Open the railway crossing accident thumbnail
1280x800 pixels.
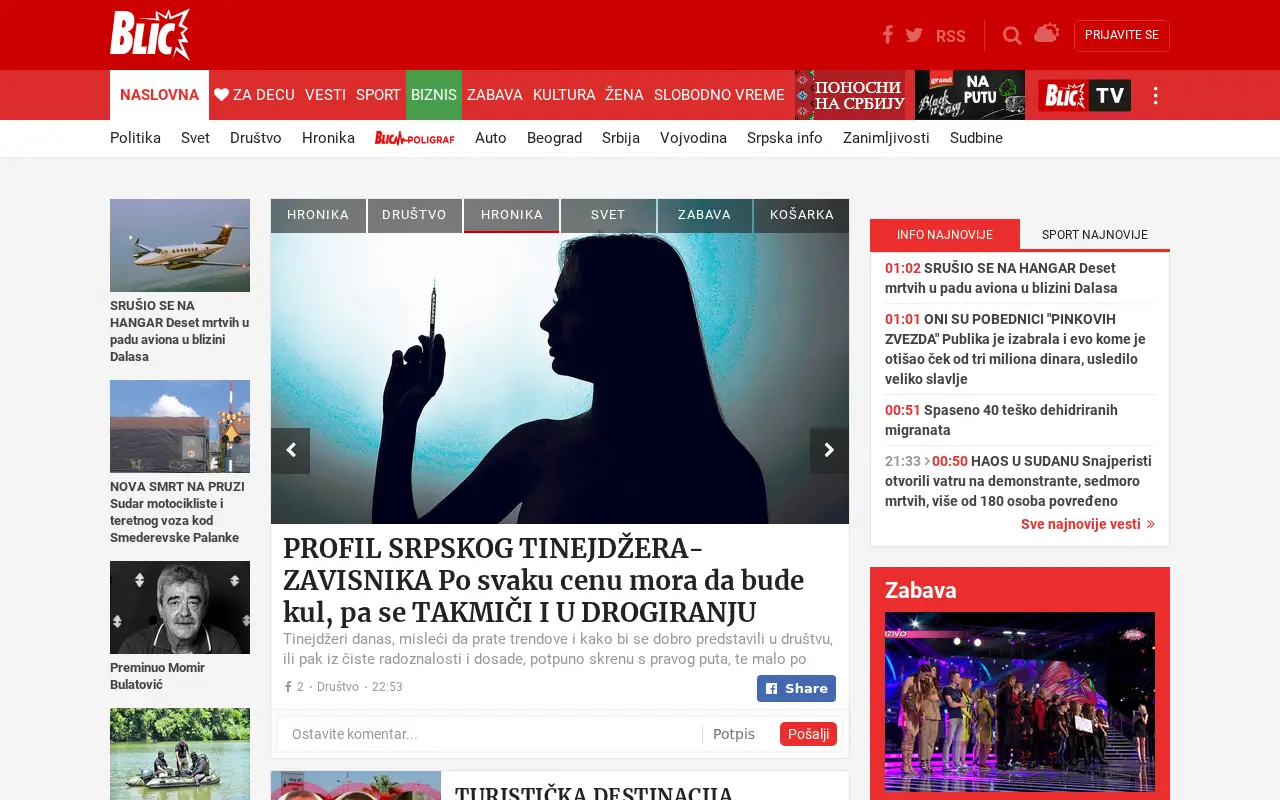click(180, 426)
